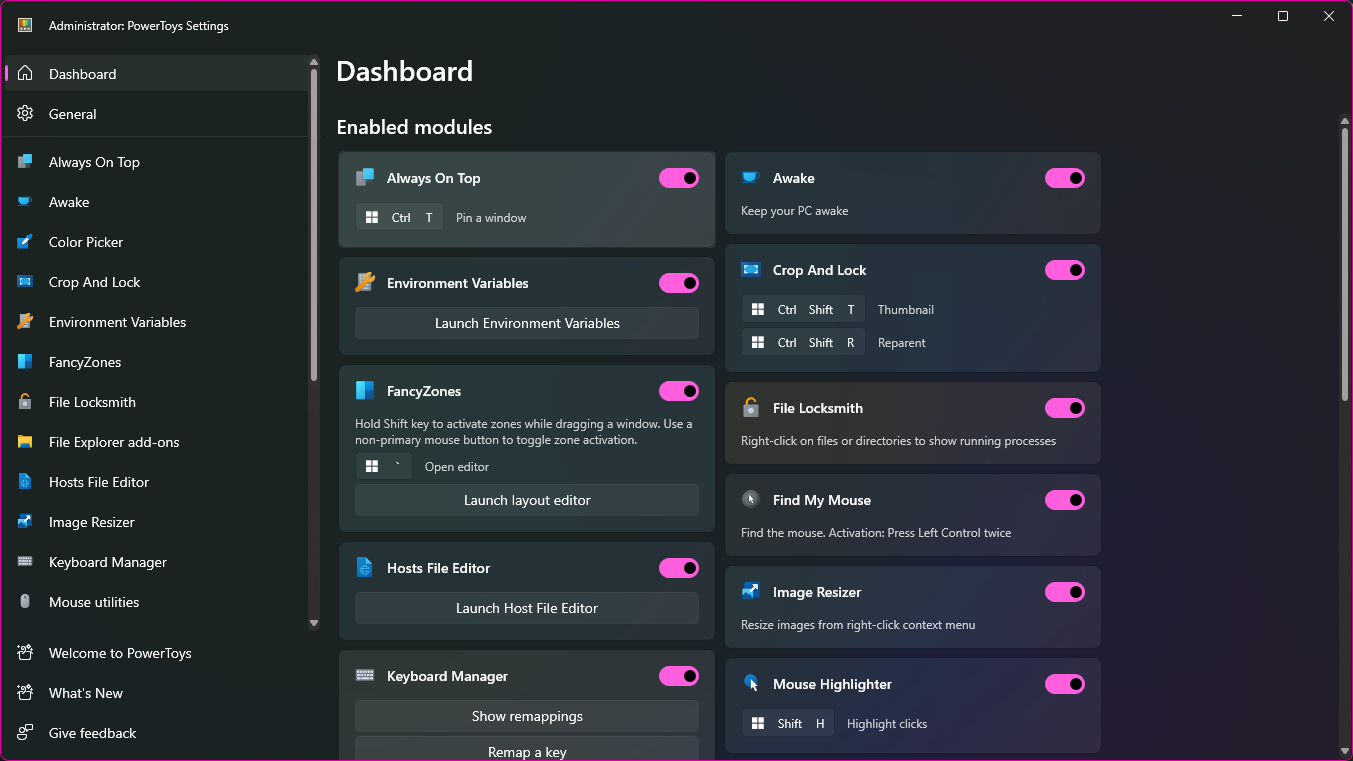Screen dimensions: 1353x761
Task: Disable the File Locksmith toggle
Action: click(1065, 408)
